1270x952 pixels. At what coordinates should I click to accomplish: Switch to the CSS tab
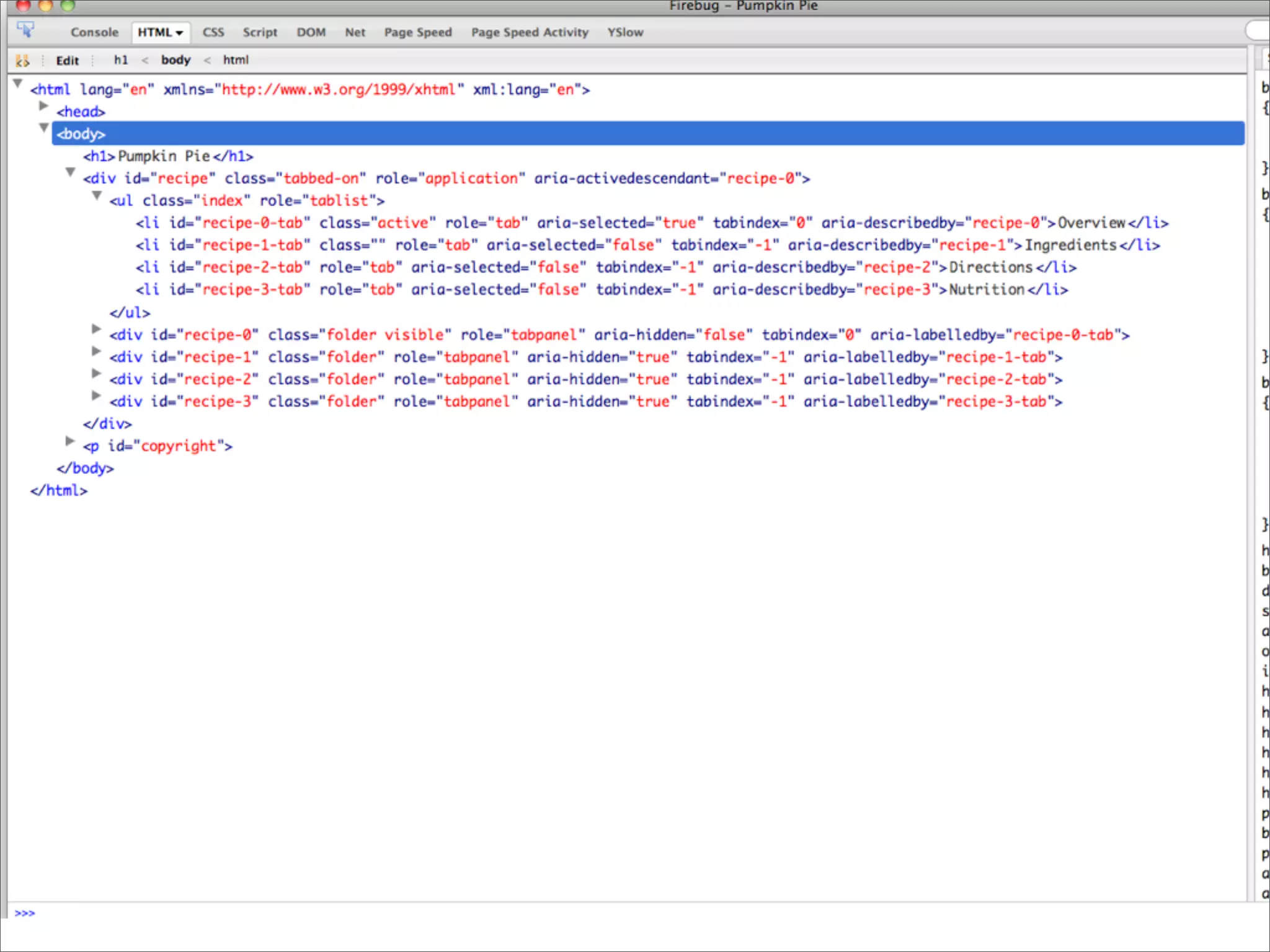213,32
